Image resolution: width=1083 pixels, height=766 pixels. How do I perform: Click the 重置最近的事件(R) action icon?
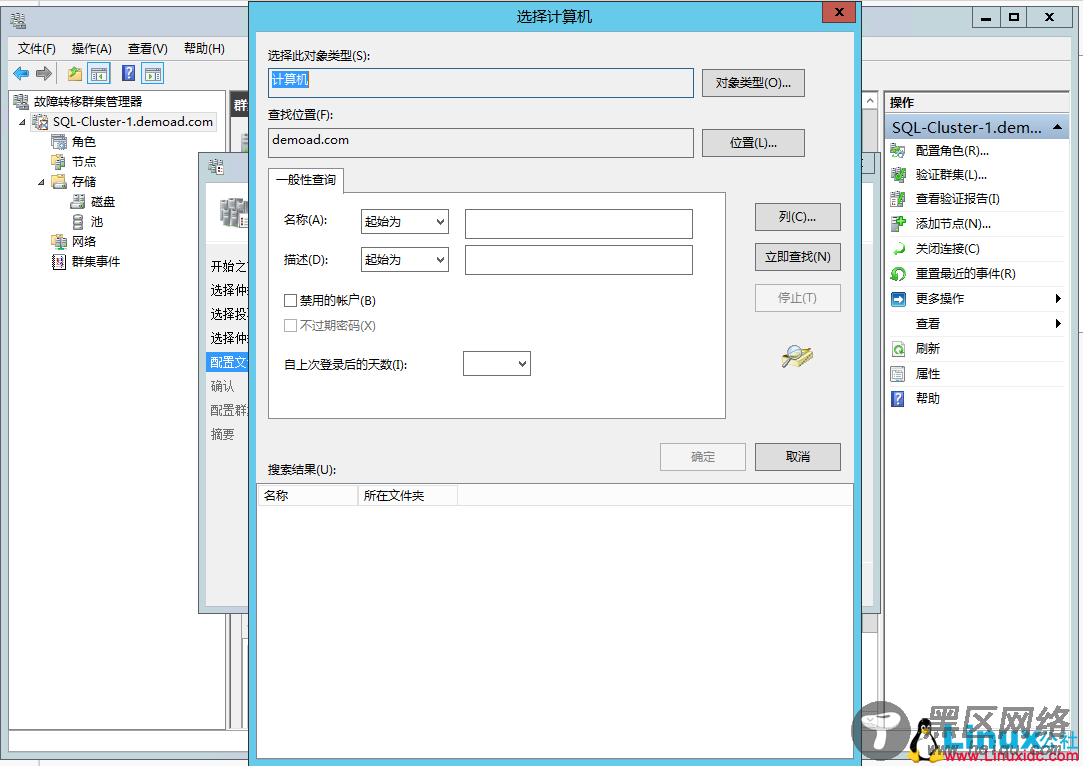point(898,274)
